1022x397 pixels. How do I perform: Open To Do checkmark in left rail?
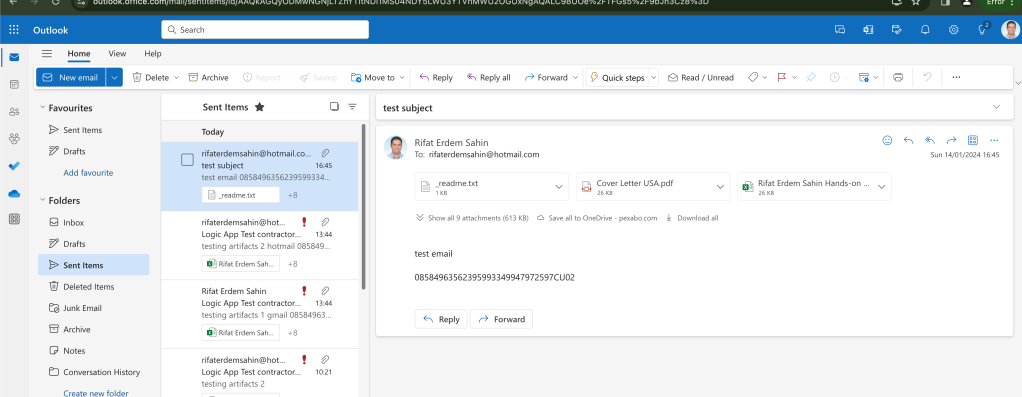(14, 166)
